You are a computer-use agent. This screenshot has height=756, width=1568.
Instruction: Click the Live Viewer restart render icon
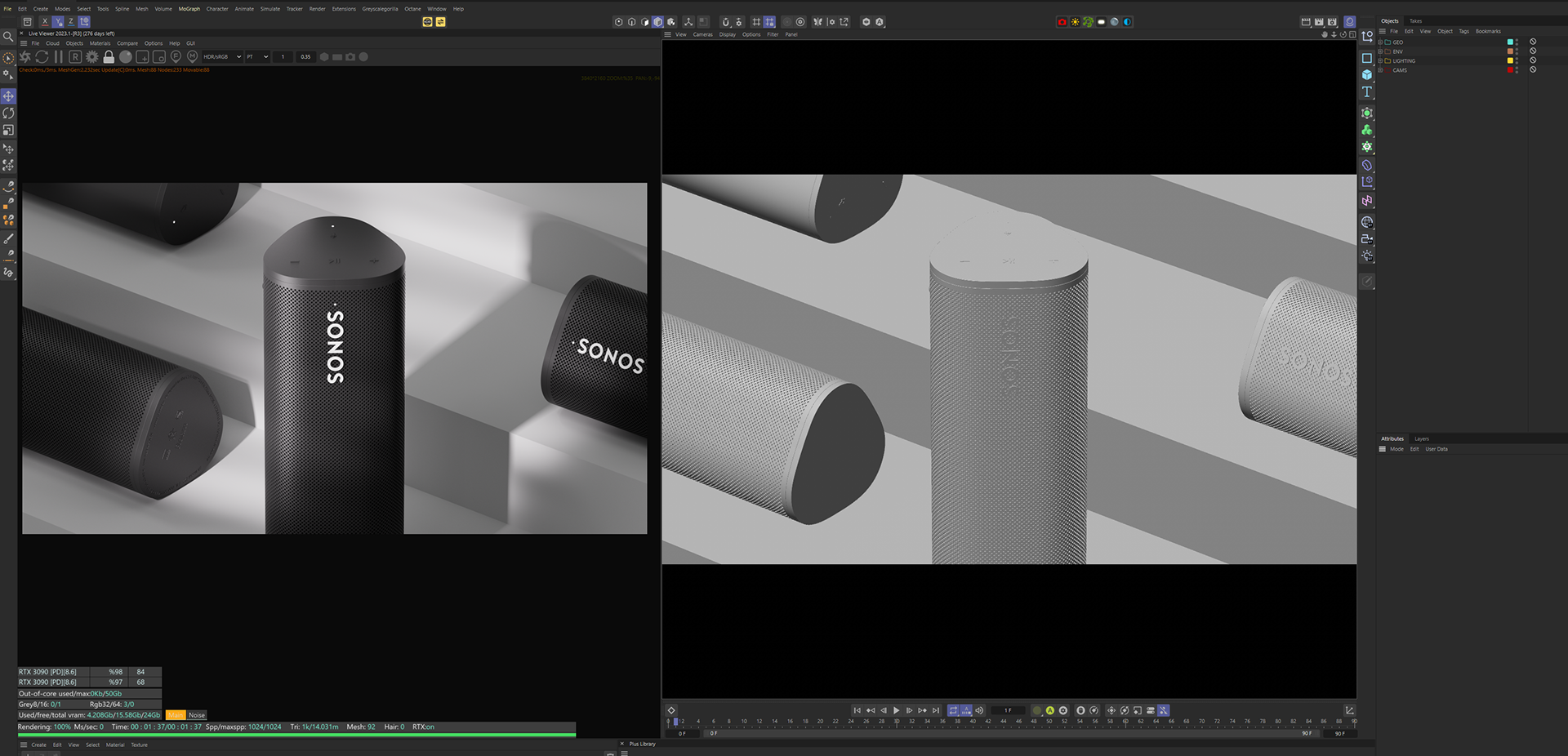coord(42,57)
